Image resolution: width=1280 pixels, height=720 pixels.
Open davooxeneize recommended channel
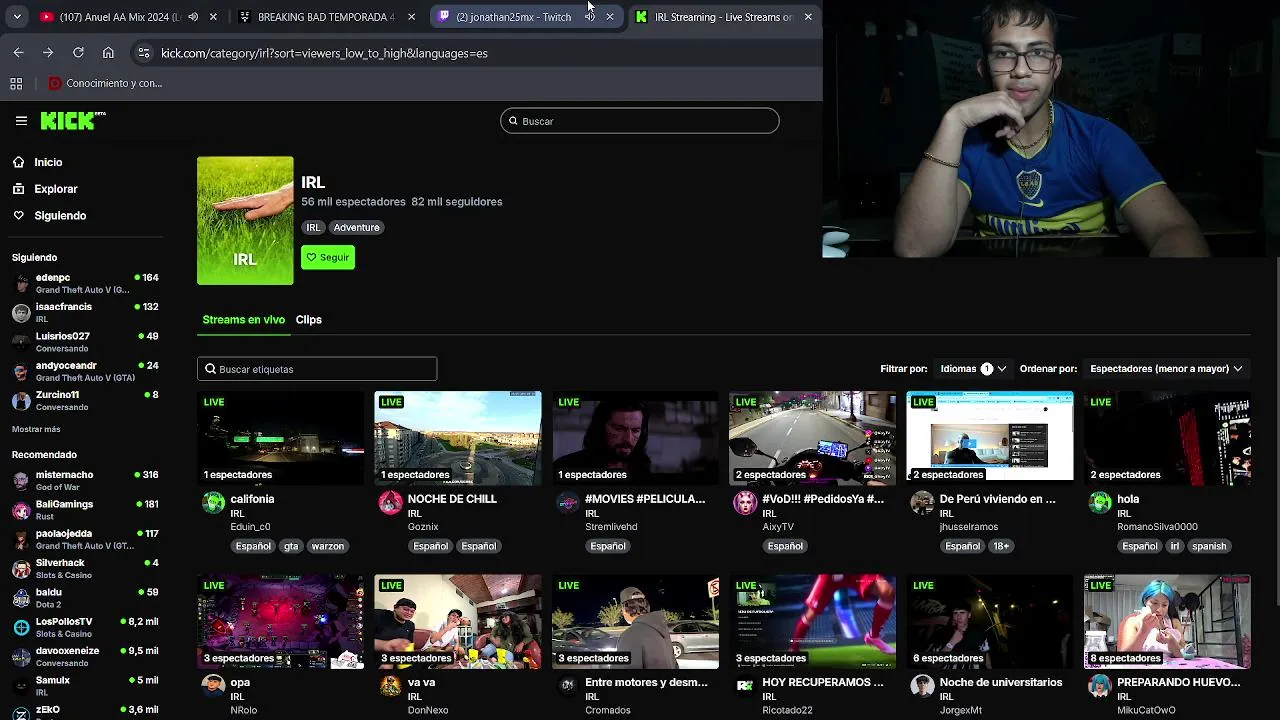(x=85, y=656)
